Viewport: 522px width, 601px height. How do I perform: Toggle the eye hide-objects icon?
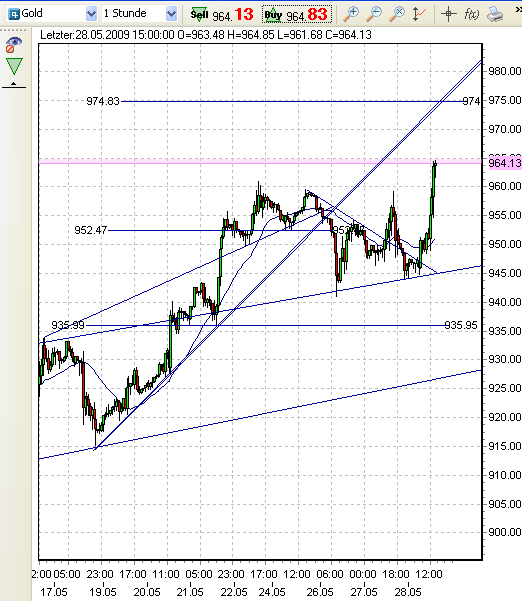pyautogui.click(x=13, y=45)
